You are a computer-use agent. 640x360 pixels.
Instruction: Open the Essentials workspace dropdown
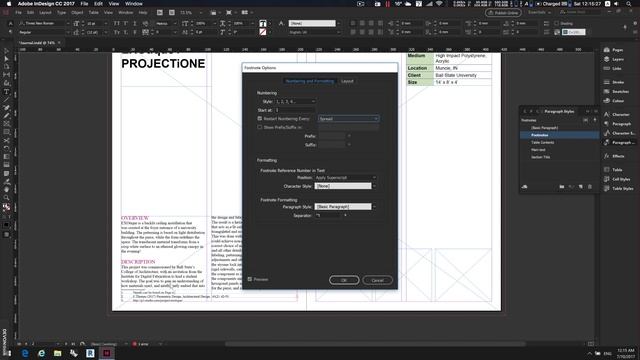tap(540, 13)
